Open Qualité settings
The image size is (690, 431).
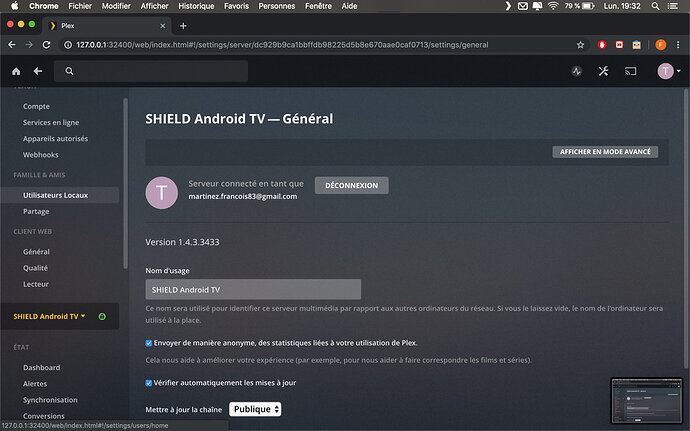click(35, 268)
